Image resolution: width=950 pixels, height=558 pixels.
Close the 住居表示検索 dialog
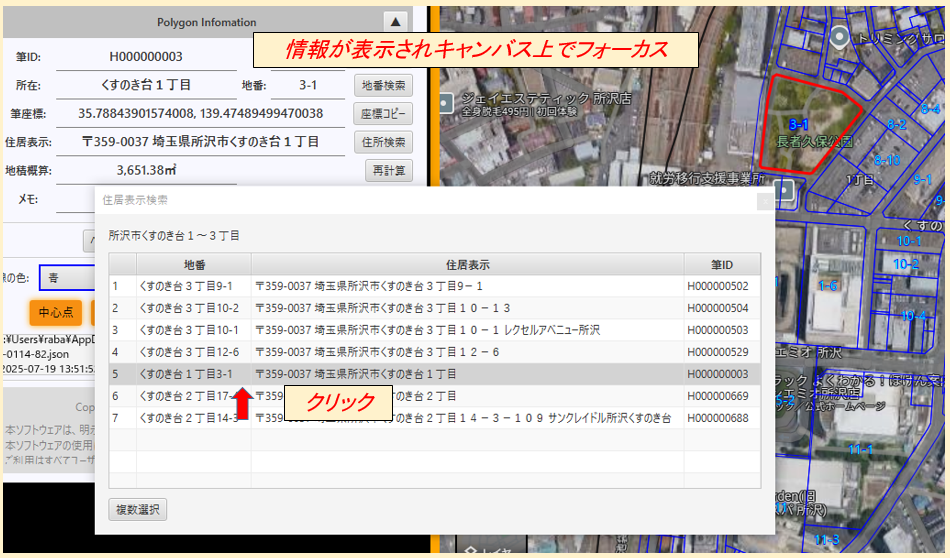765,201
